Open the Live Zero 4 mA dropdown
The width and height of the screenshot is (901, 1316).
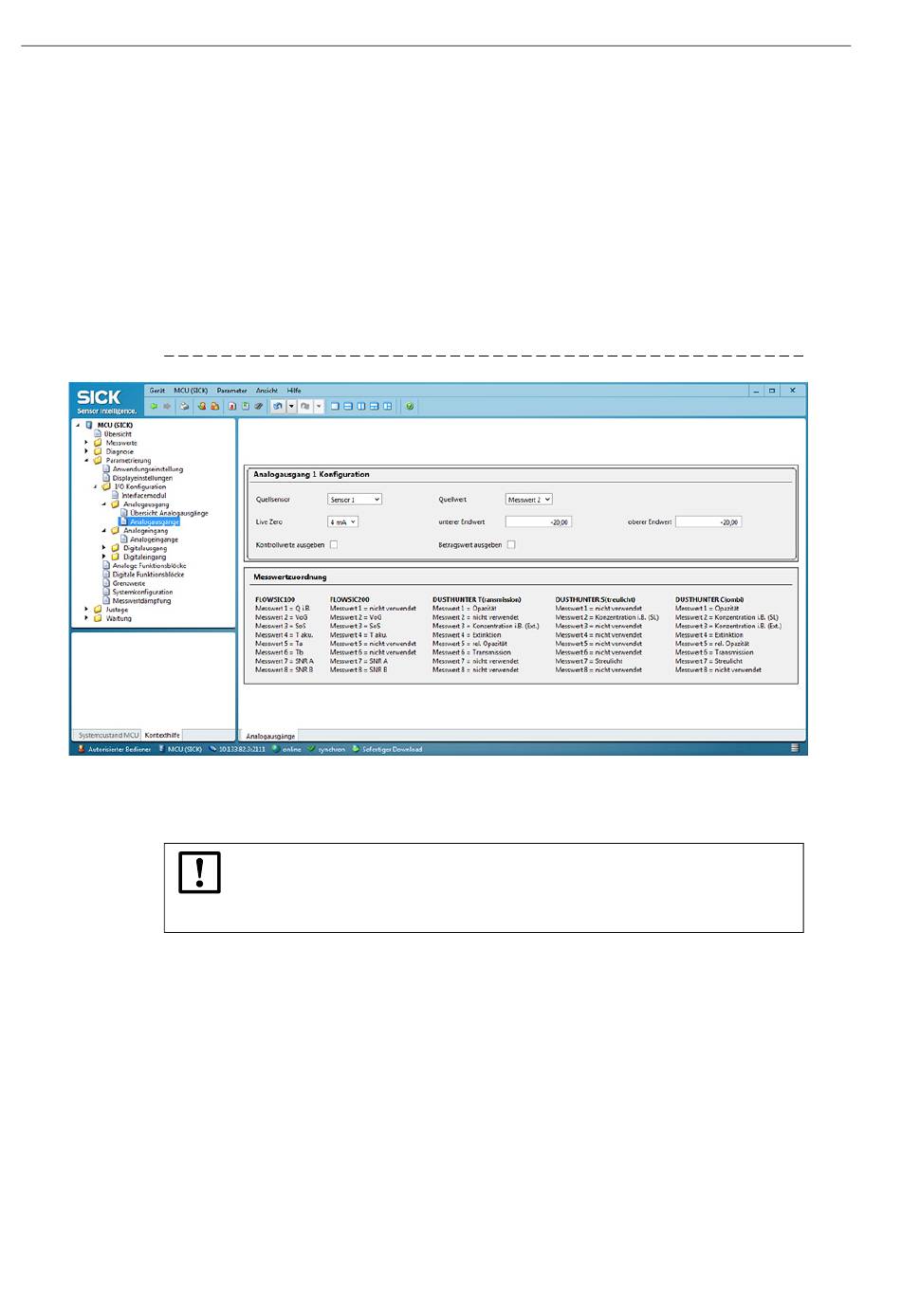tap(342, 522)
